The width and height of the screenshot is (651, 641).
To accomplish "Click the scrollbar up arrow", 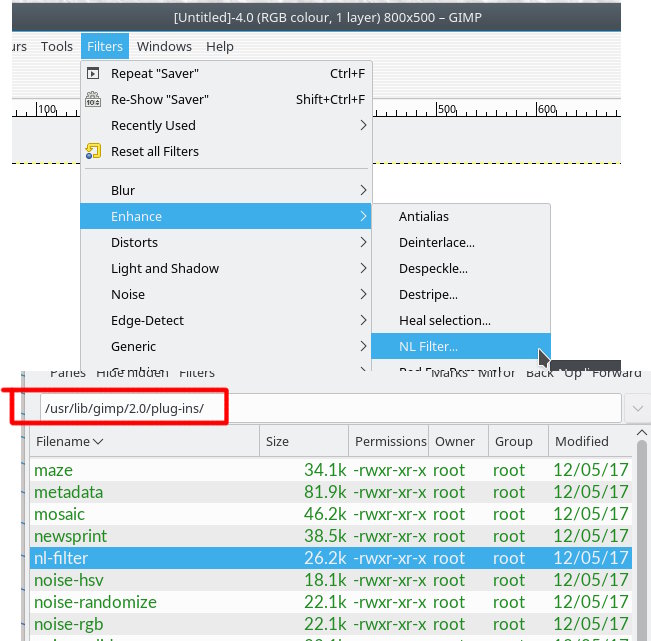I will [x=642, y=433].
